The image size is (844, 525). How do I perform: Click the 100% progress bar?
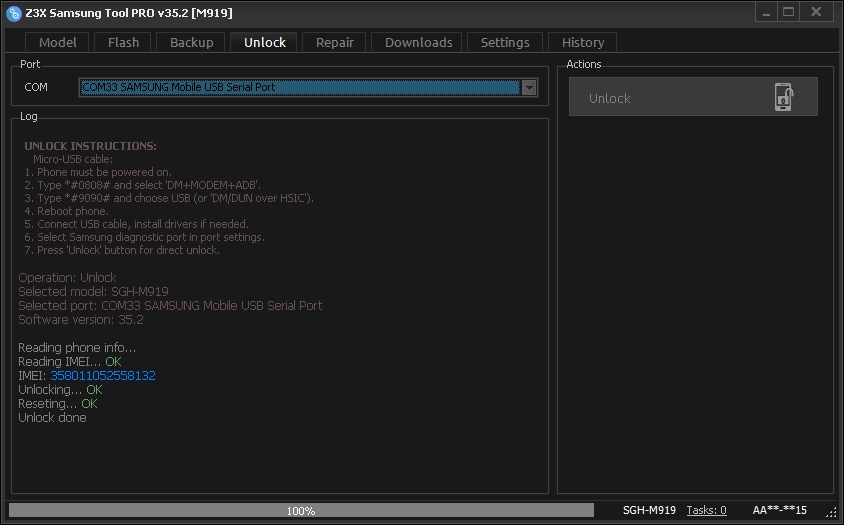[301, 510]
